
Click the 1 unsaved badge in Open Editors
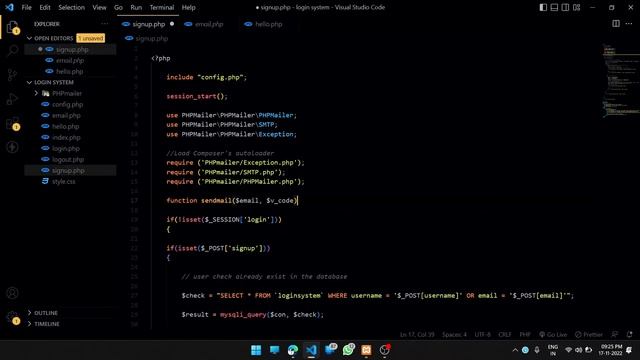[x=91, y=38]
